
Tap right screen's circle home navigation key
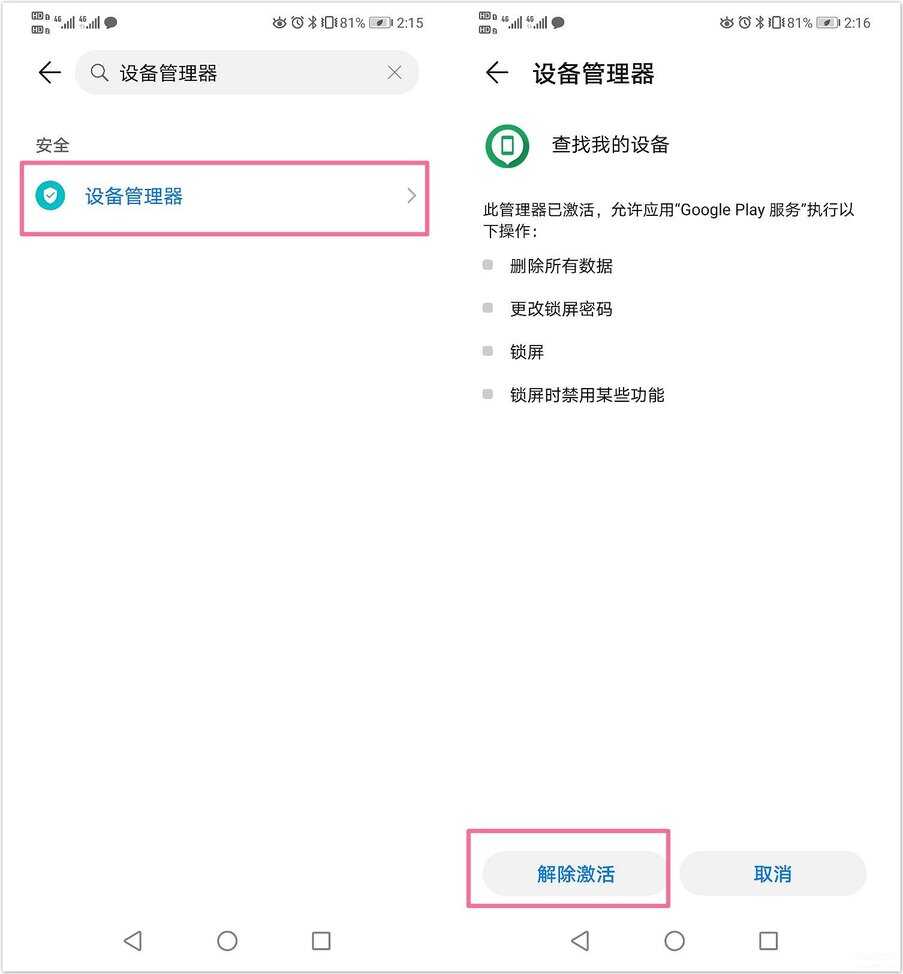tap(674, 940)
